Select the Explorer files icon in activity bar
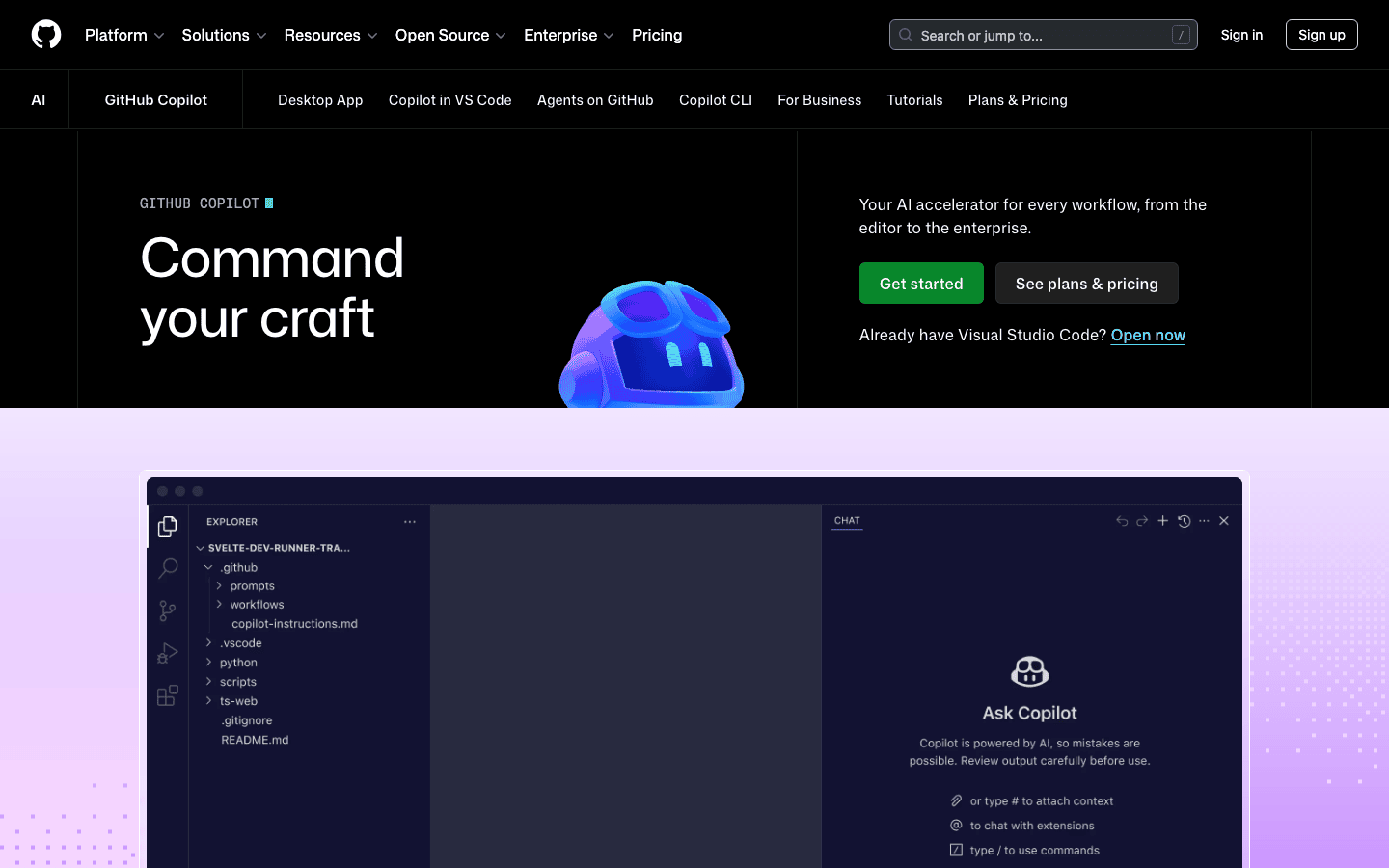The height and width of the screenshot is (868, 1389). click(x=168, y=526)
